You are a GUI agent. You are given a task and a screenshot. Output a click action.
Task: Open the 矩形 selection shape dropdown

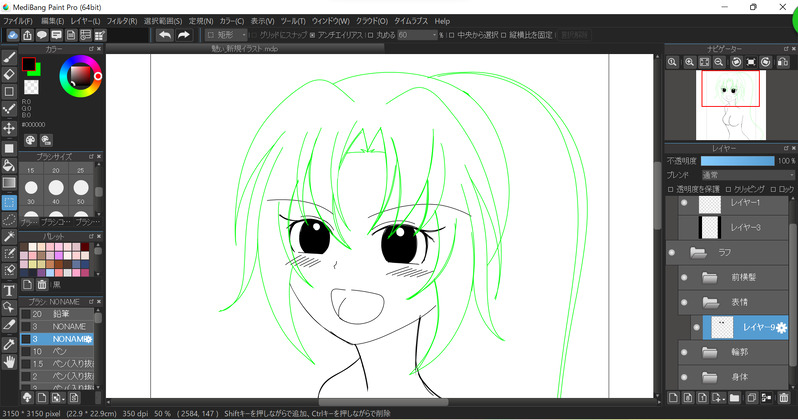click(226, 35)
